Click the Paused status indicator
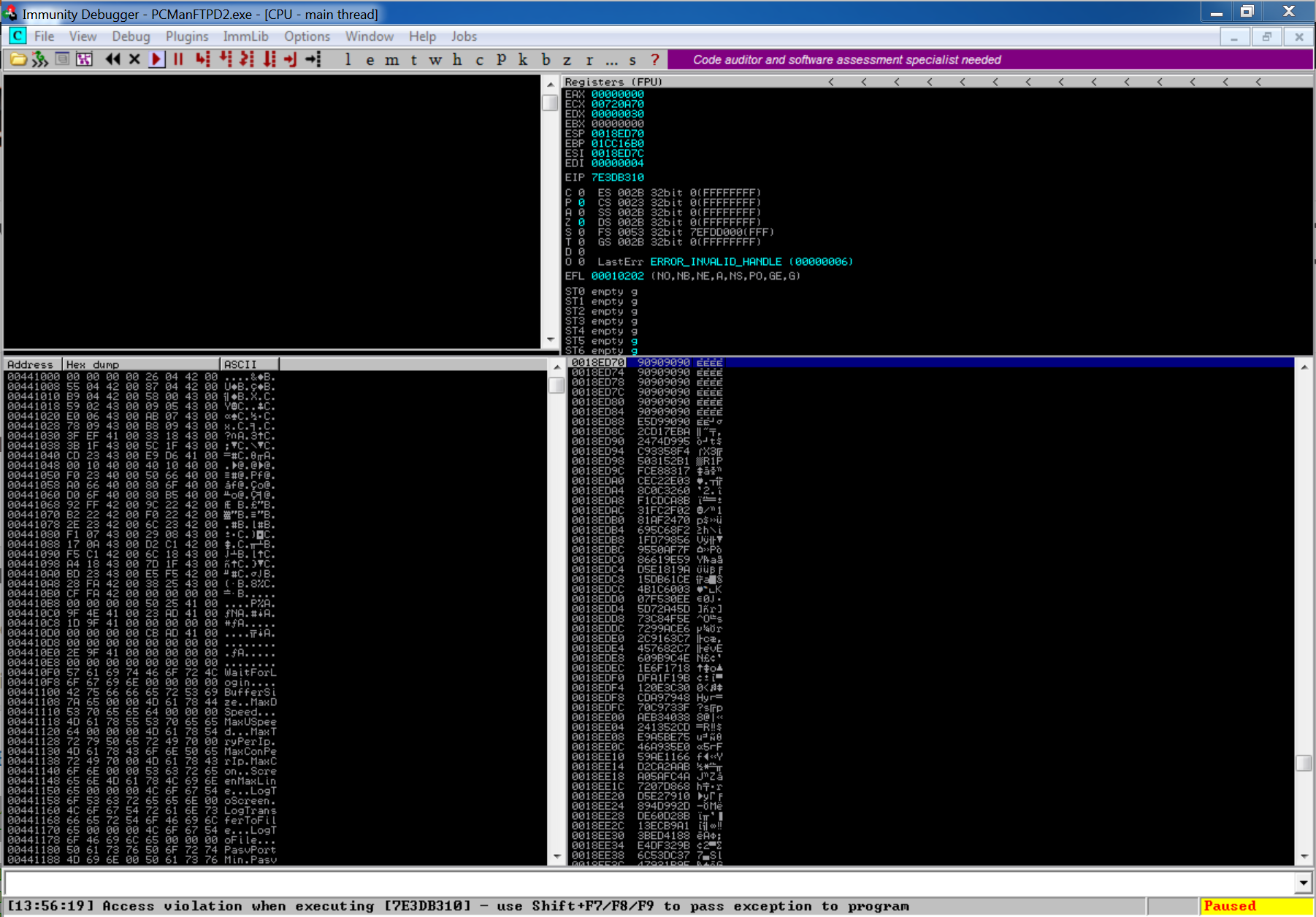This screenshot has height=917, width=1316. coord(1257,906)
